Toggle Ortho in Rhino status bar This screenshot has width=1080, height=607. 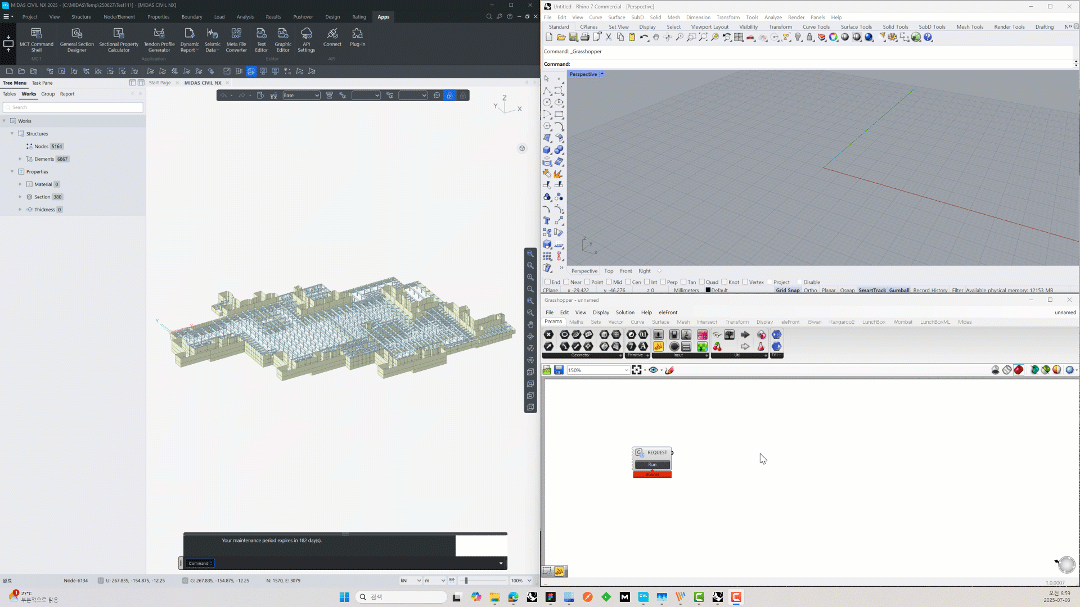pos(810,290)
